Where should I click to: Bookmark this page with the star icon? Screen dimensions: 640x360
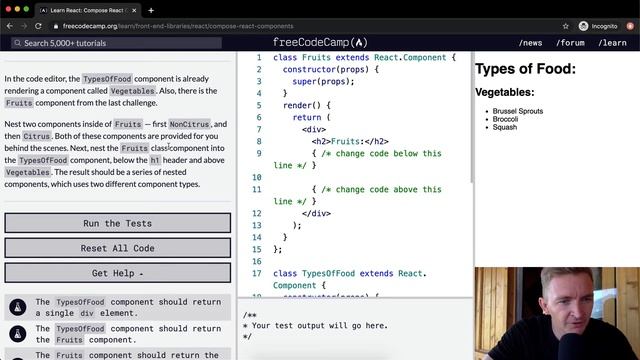565,26
